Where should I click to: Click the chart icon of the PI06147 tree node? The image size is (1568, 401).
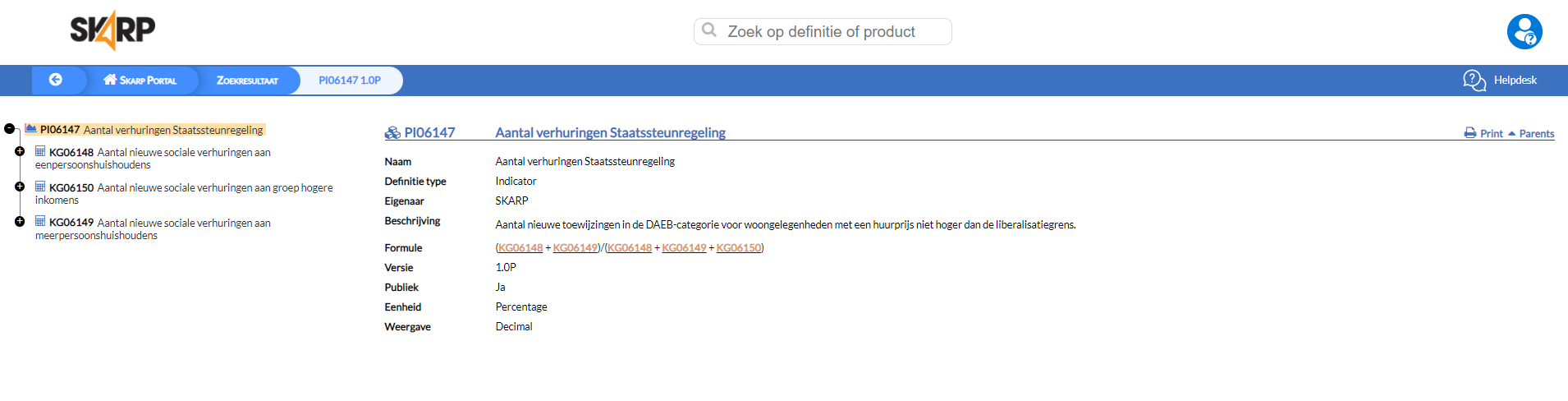click(31, 129)
